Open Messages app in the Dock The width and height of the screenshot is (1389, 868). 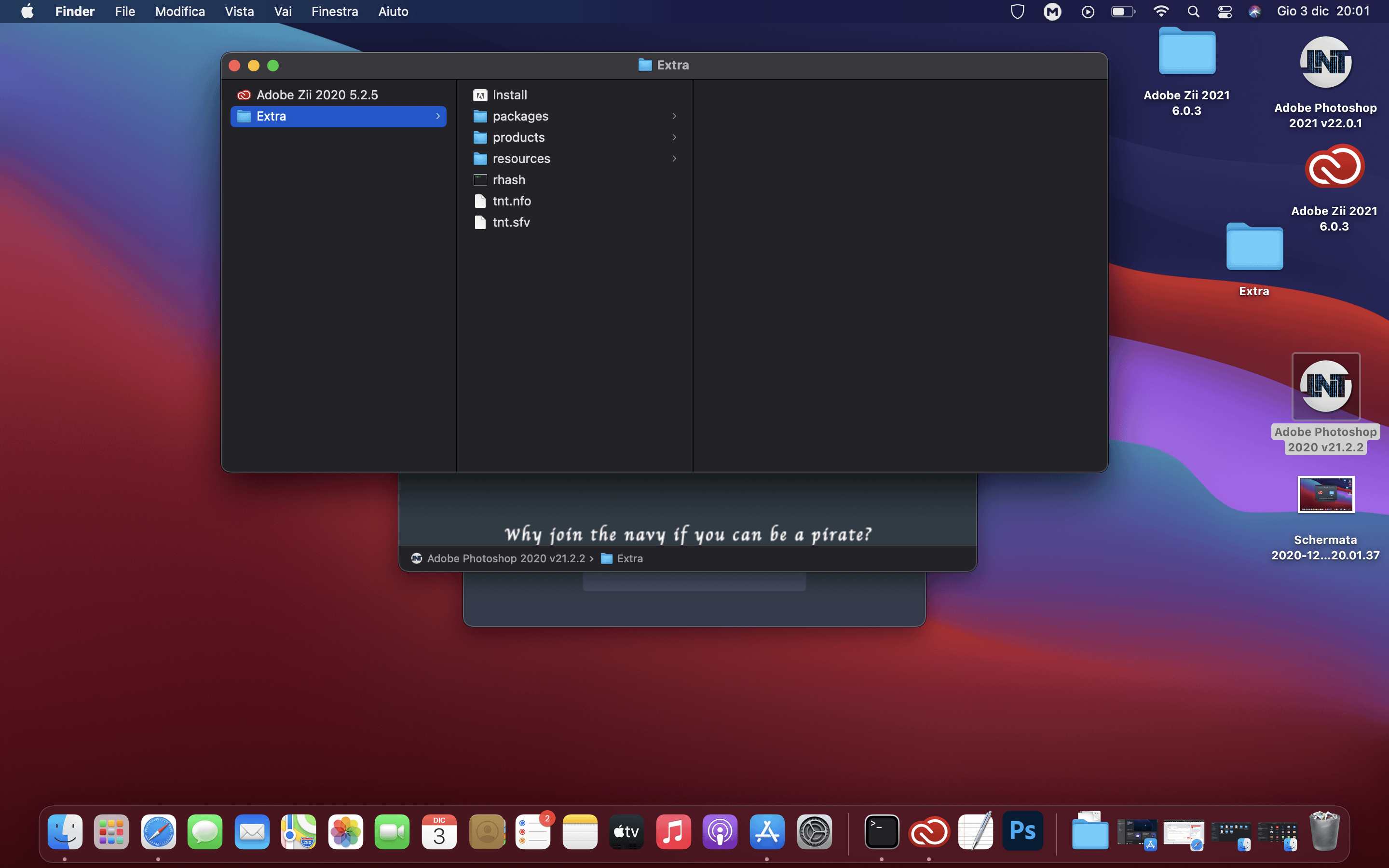tap(205, 831)
